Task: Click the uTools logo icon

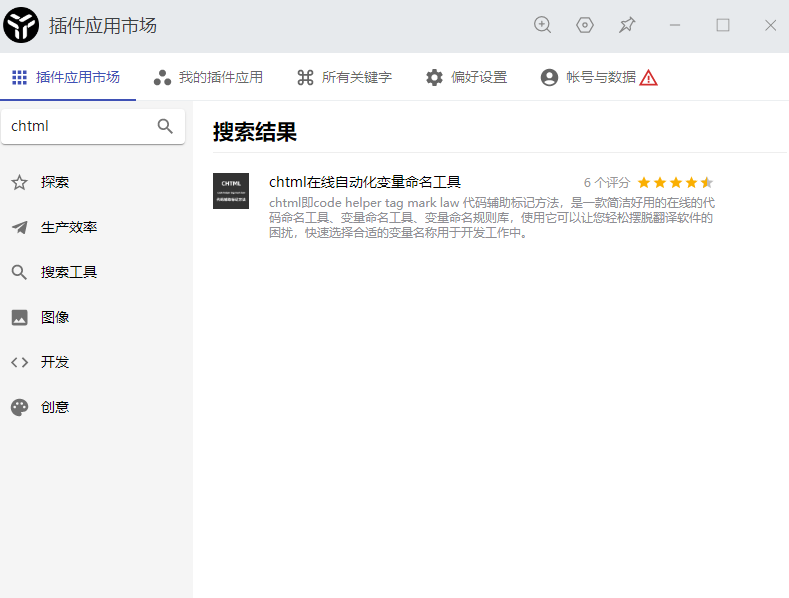Action: click(21, 25)
